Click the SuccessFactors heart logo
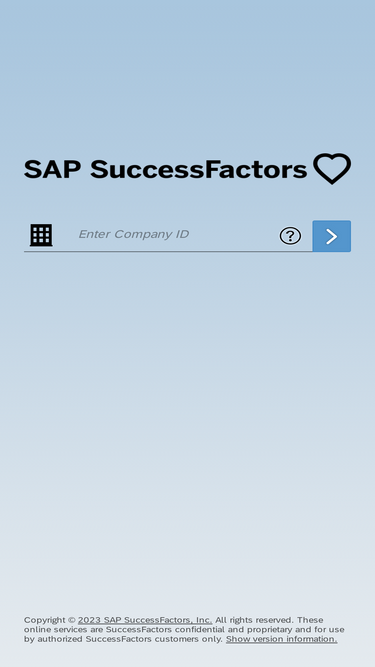The height and width of the screenshot is (667, 375). pyautogui.click(x=332, y=168)
